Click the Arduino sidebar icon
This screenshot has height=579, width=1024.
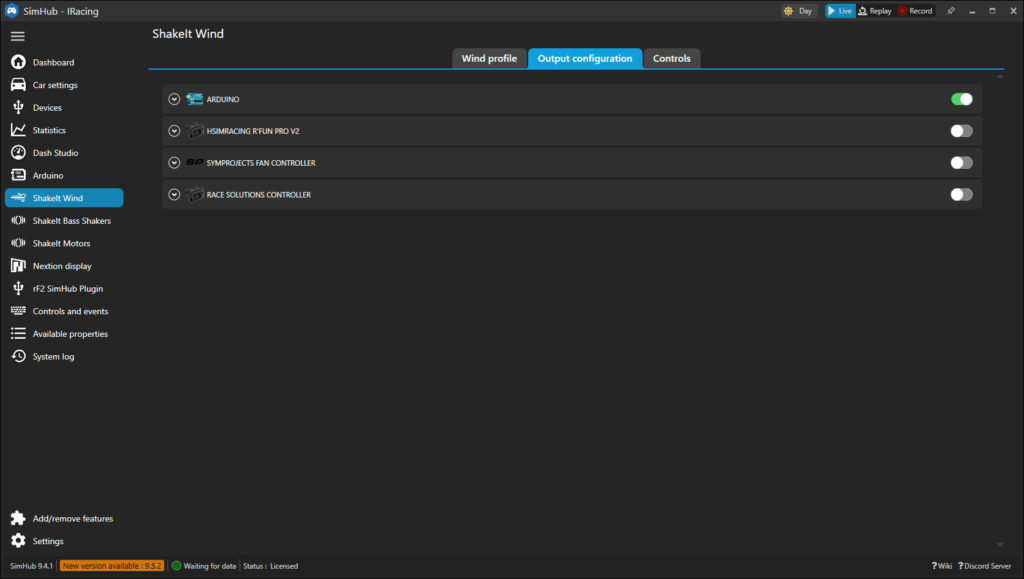18,175
